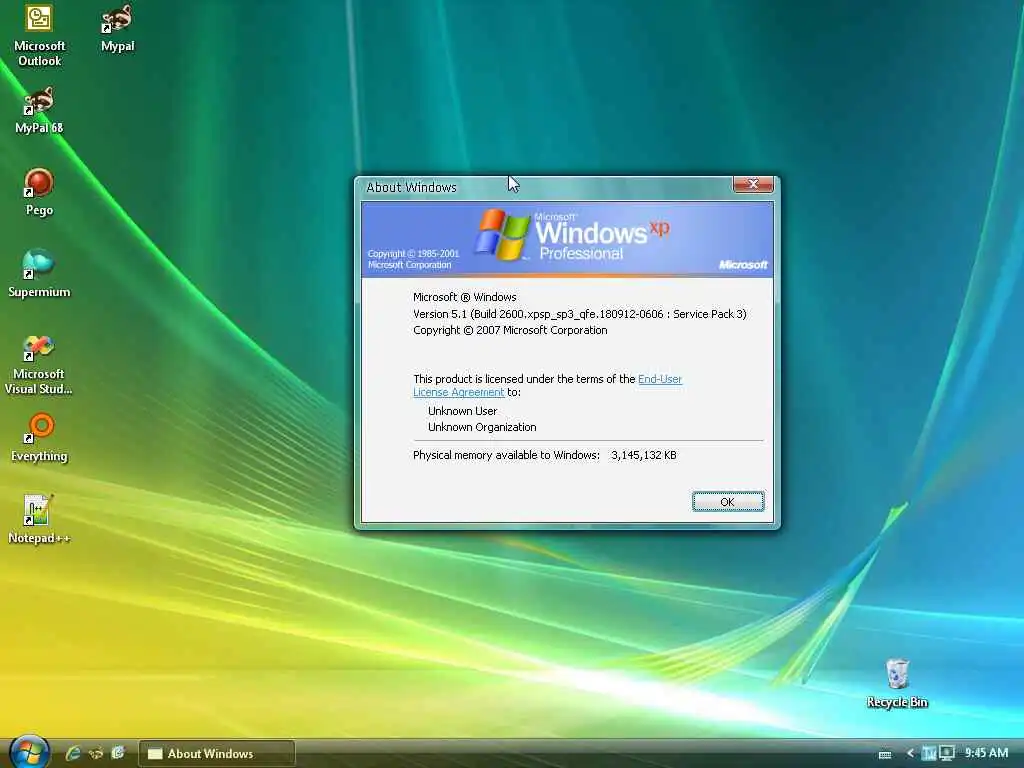Open the End-User License Agreement link

[x=547, y=385]
